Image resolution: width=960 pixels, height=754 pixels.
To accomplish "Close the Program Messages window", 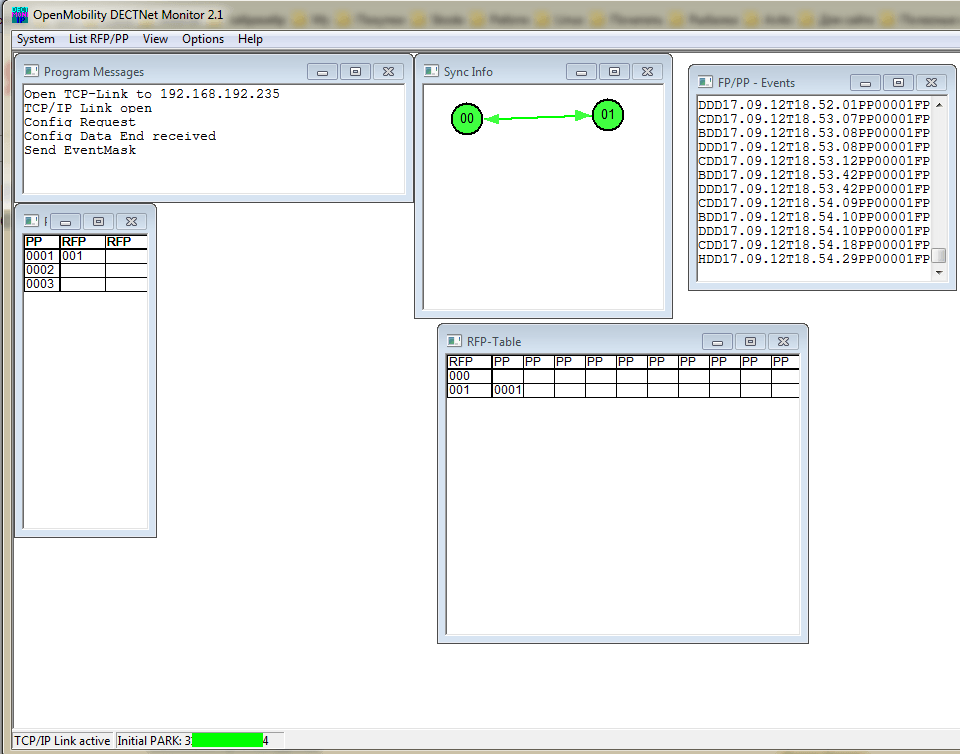I will pyautogui.click(x=388, y=72).
